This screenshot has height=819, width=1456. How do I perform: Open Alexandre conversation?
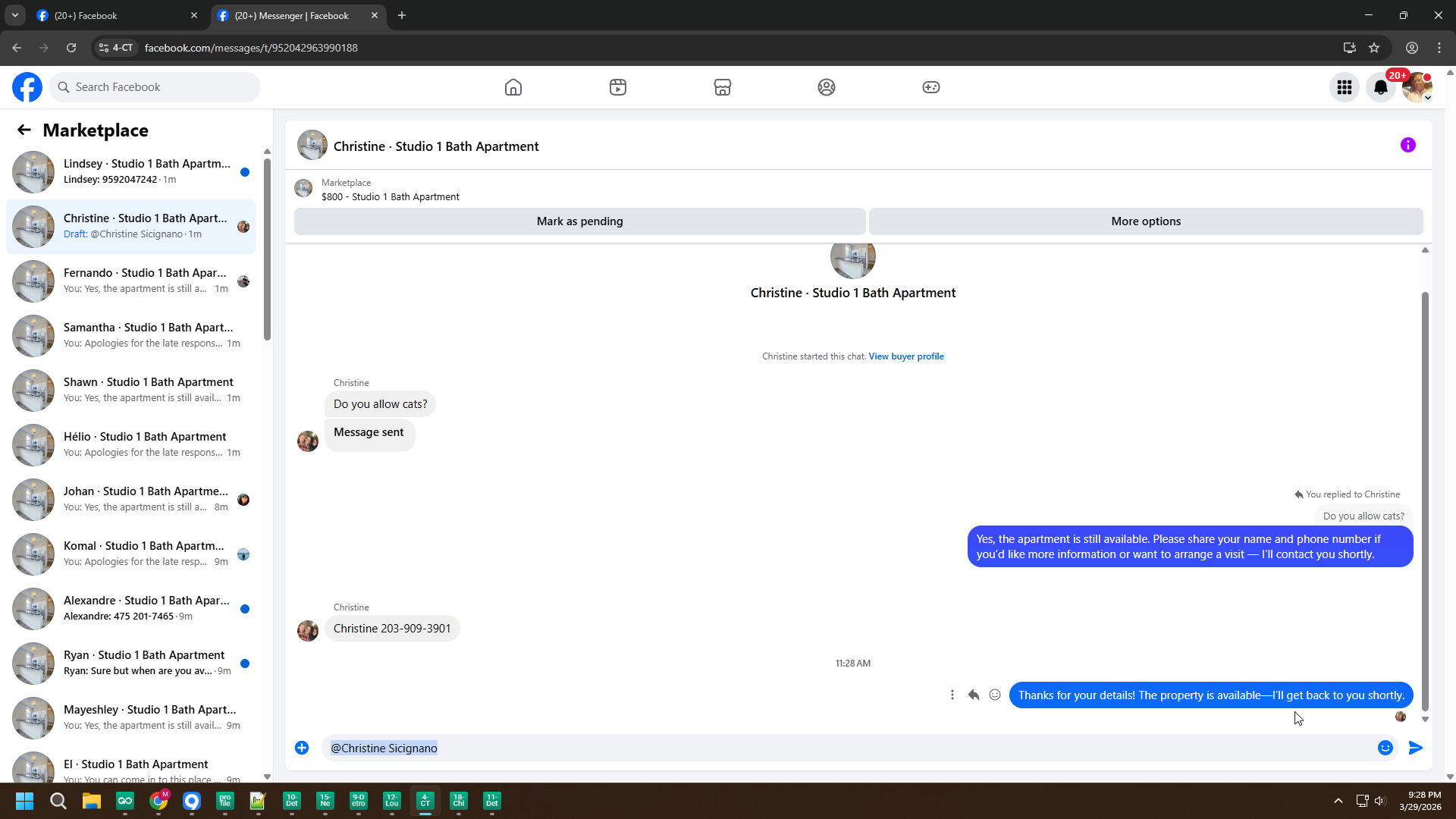pos(130,609)
